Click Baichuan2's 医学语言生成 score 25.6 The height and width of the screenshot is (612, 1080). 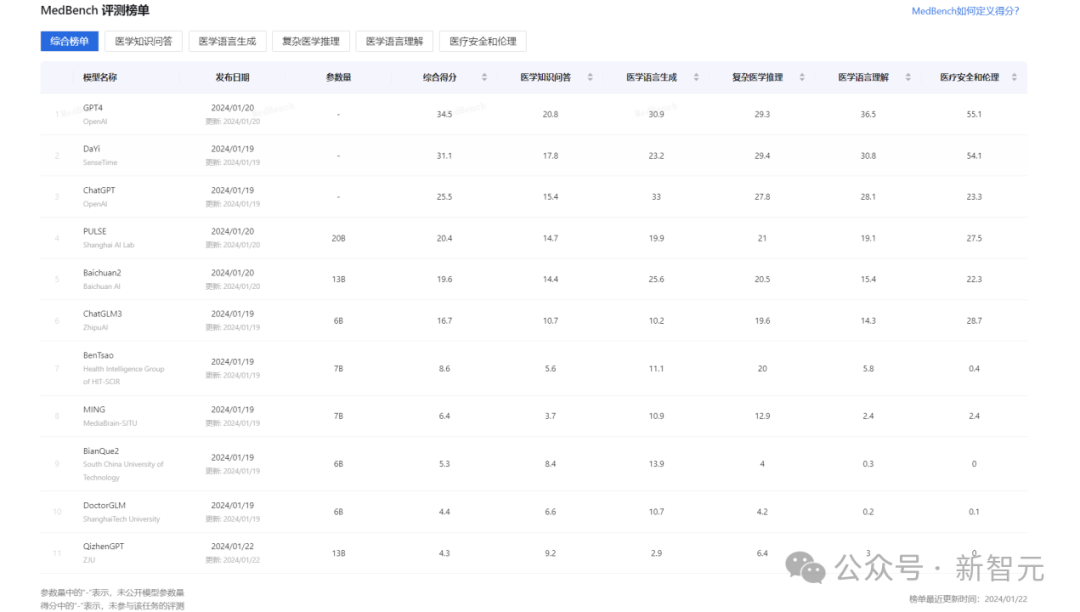656,279
